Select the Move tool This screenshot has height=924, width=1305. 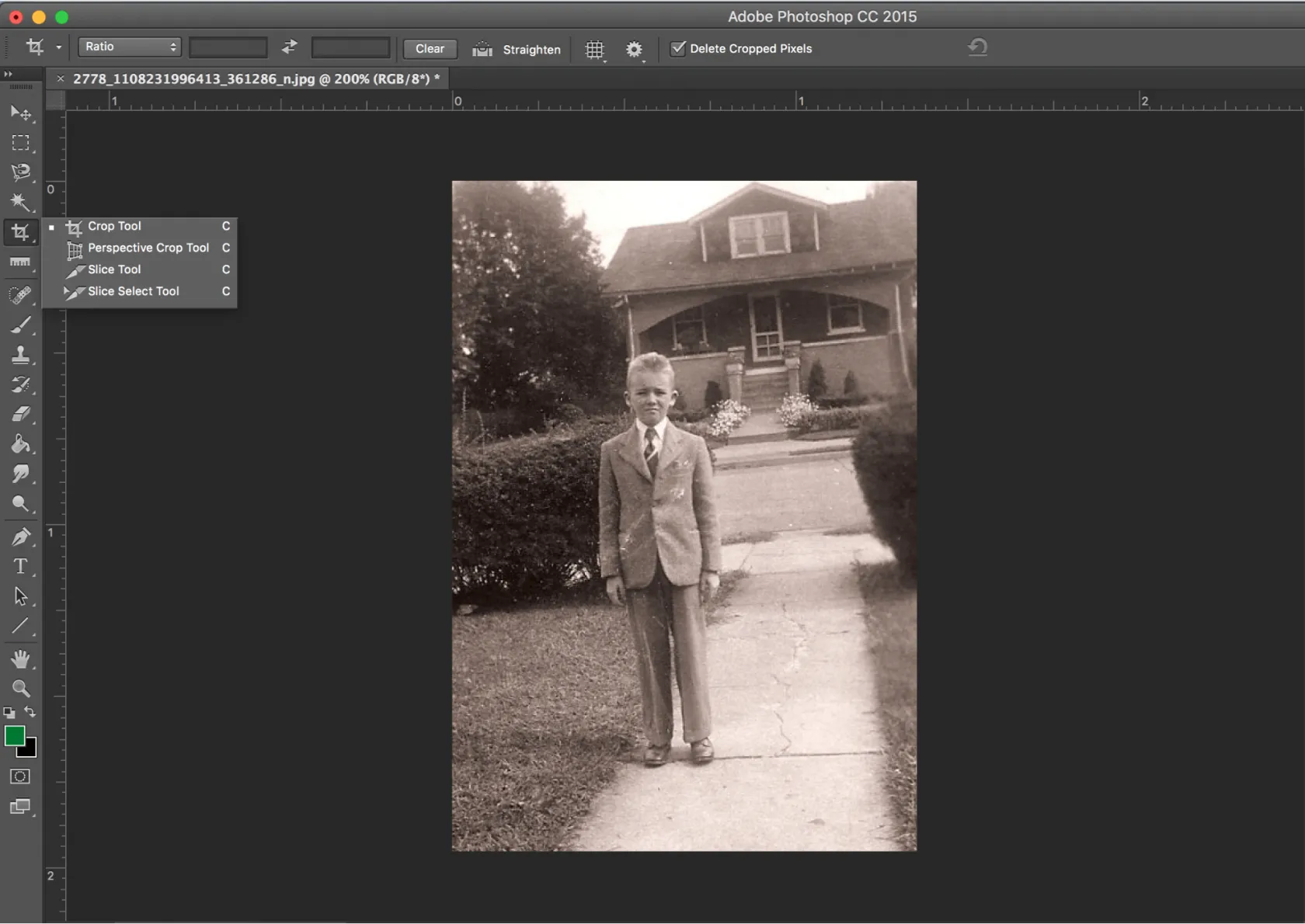pyautogui.click(x=20, y=113)
